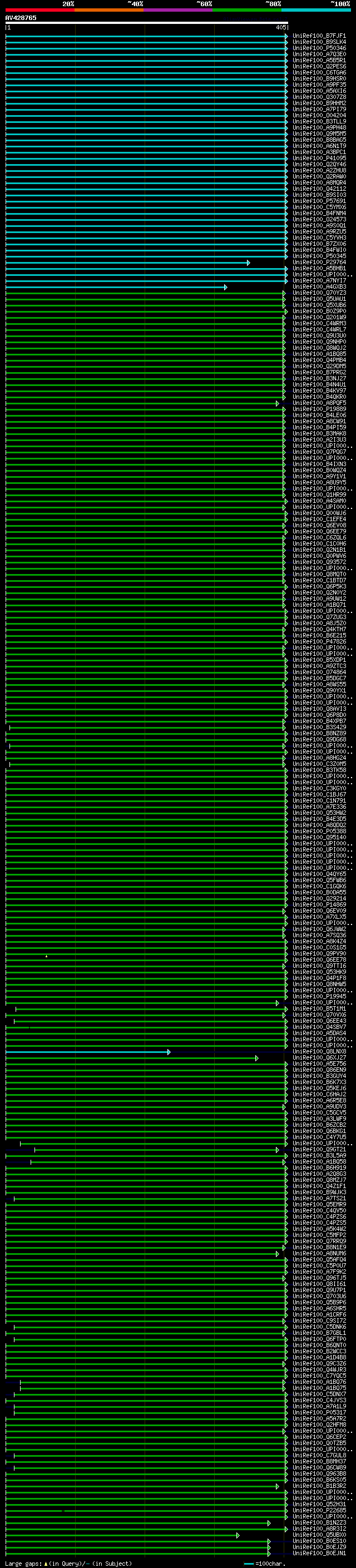This screenshot has width=356, height=1568.
Task: Select the UniRef100_Q307Z8 label
Action: (x=319, y=97)
